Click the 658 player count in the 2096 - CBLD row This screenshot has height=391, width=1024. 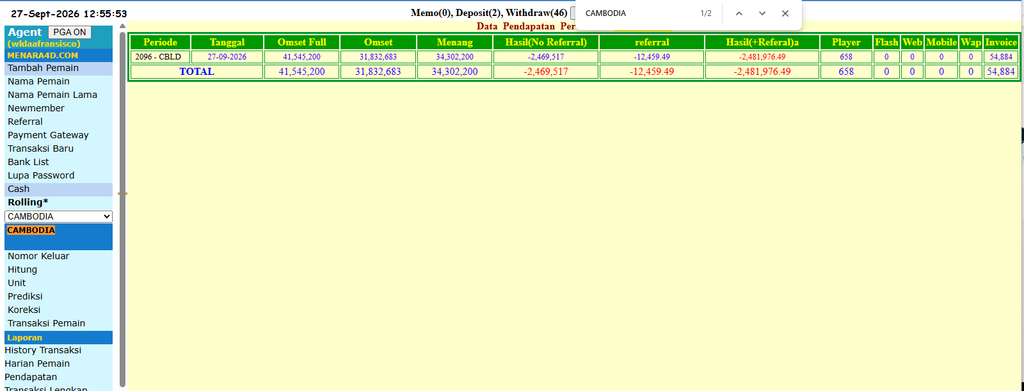click(846, 57)
